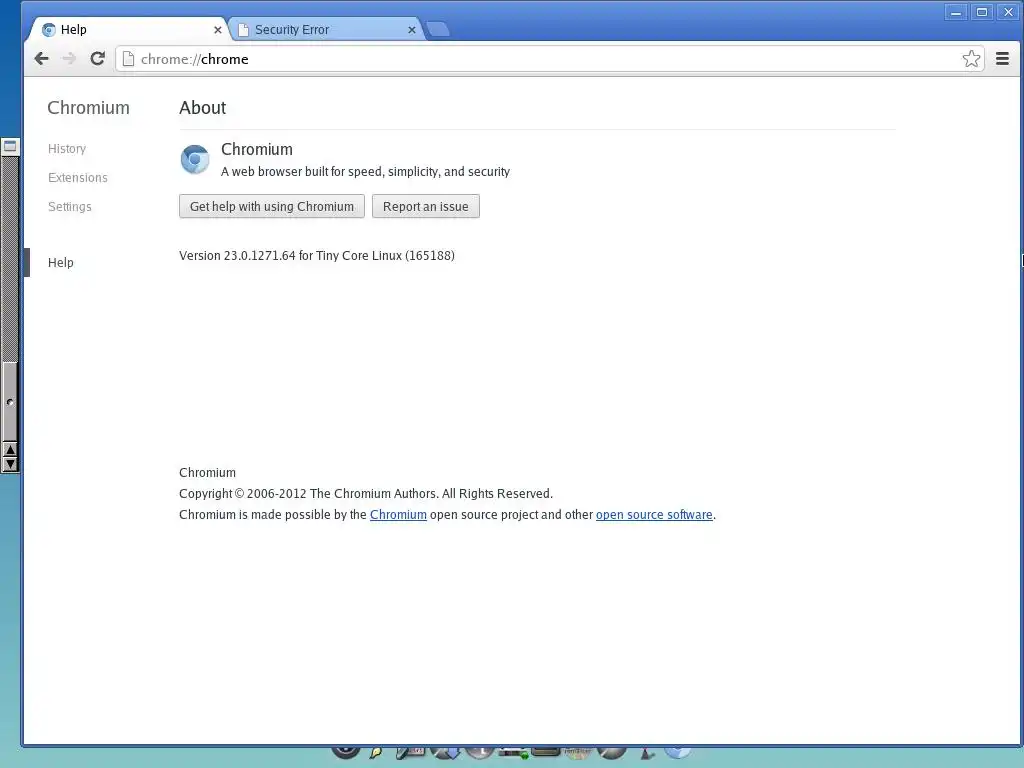Follow the Chromium project link
The width and height of the screenshot is (1024, 768).
click(x=398, y=515)
